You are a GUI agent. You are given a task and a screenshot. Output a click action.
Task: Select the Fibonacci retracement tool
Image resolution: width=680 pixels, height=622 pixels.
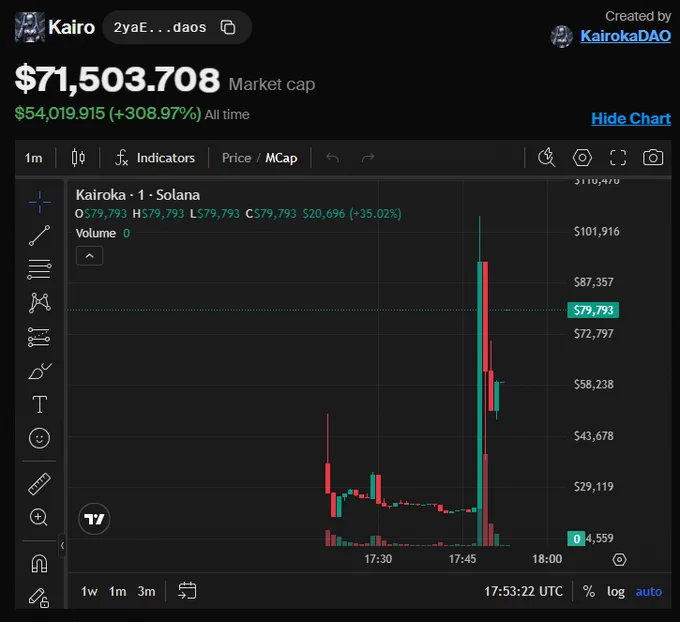(39, 269)
